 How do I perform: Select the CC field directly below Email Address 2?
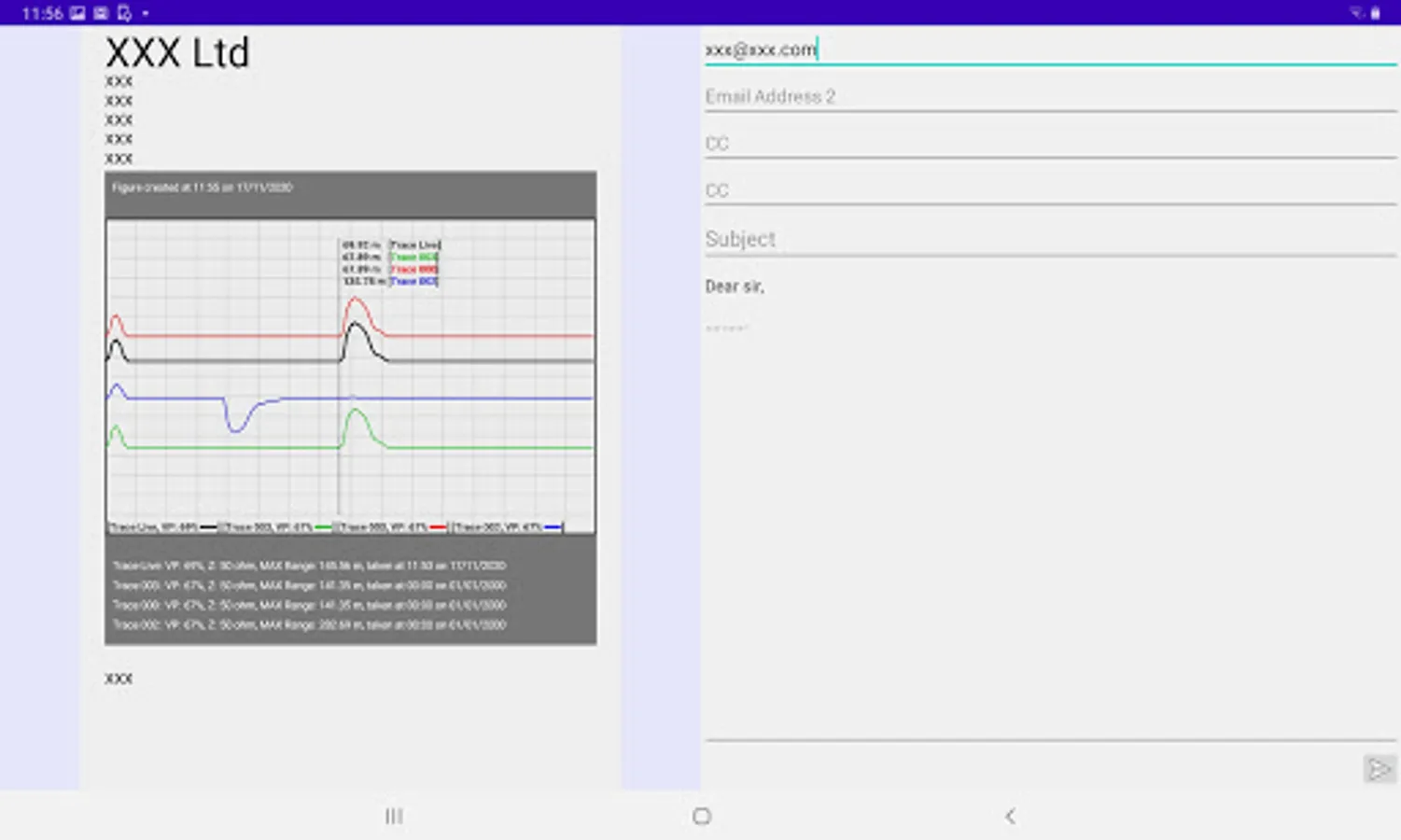(1050, 144)
